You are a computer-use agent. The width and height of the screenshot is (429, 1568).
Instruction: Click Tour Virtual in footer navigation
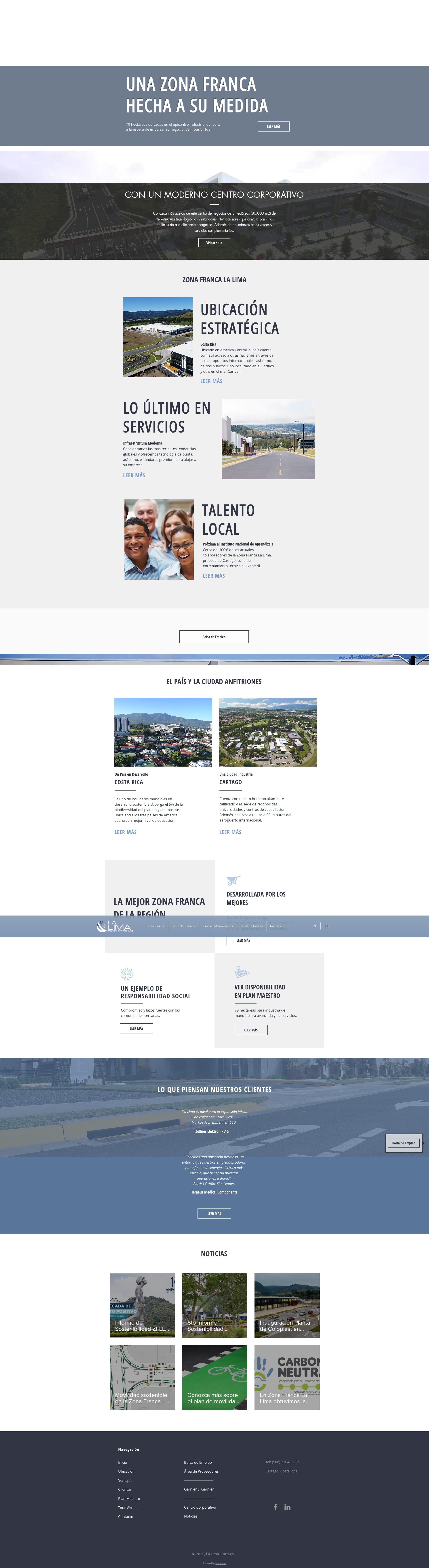coord(128,1508)
